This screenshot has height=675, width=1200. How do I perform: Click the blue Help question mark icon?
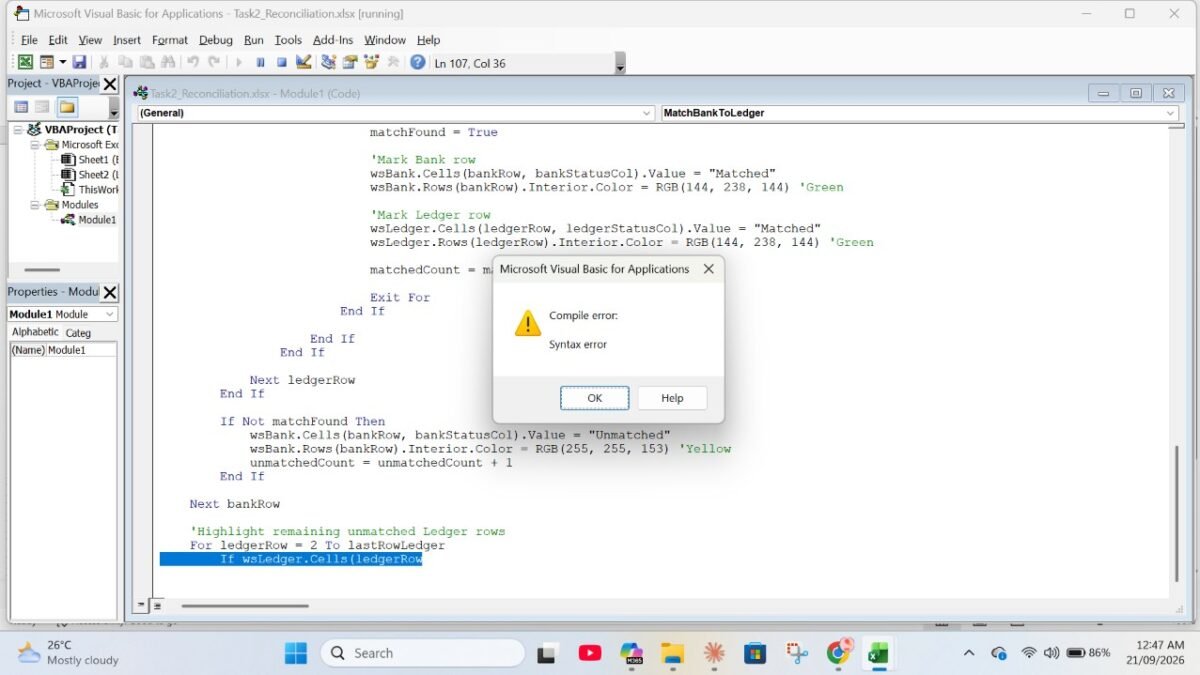(x=418, y=62)
